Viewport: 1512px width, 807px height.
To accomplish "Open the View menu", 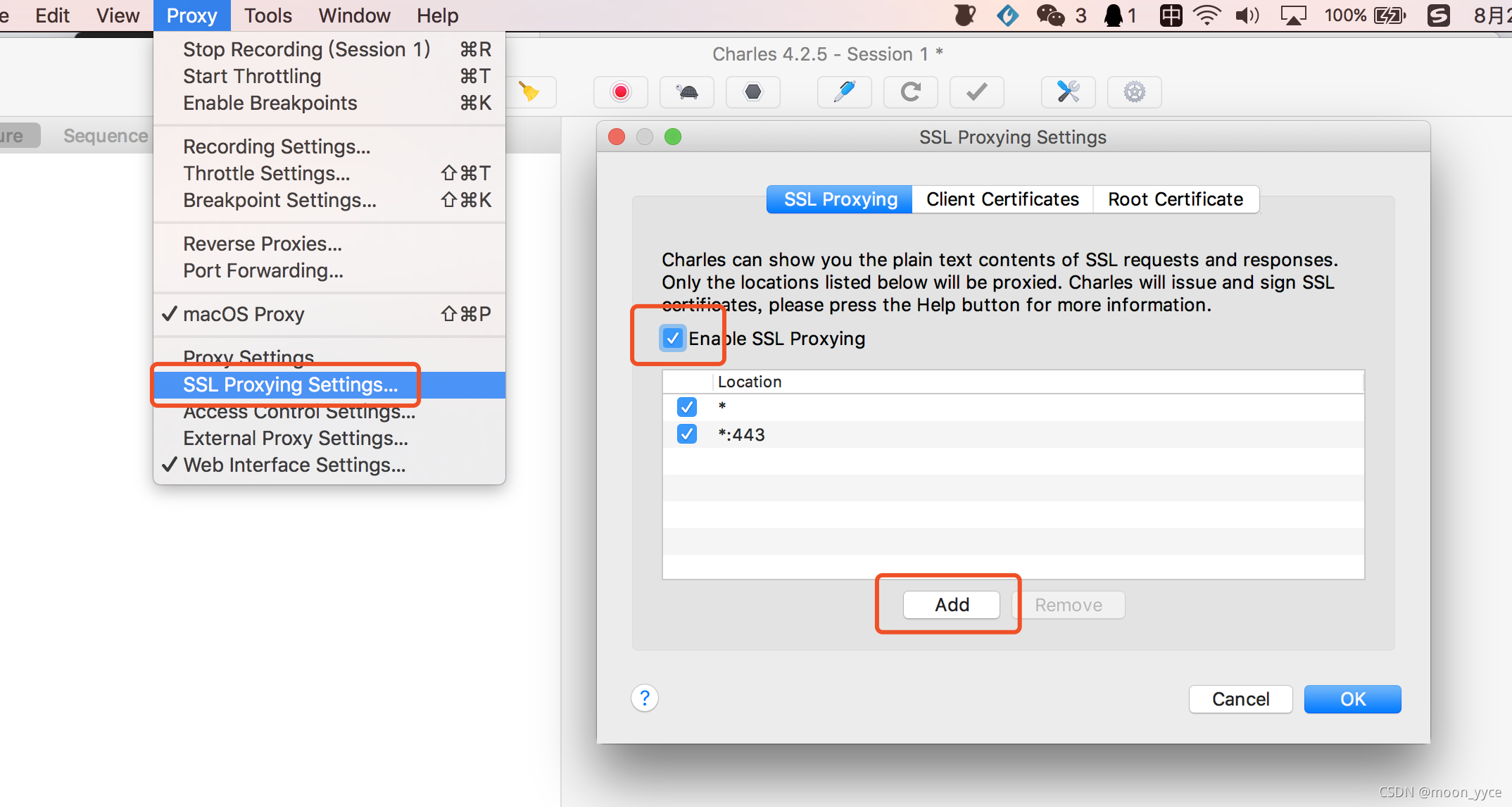I will tap(118, 15).
